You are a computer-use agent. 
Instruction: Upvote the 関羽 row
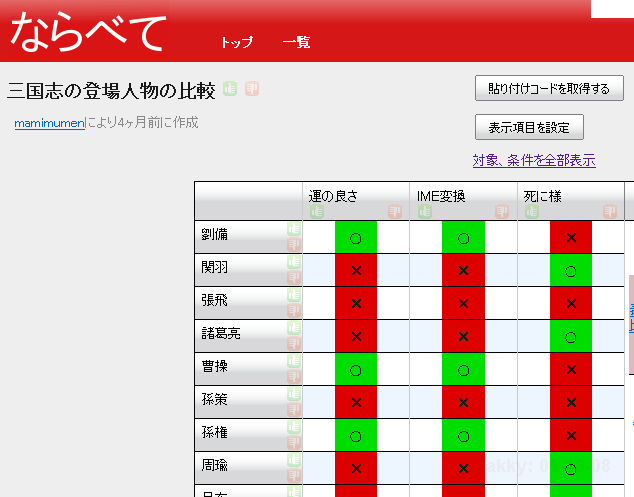coord(294,262)
